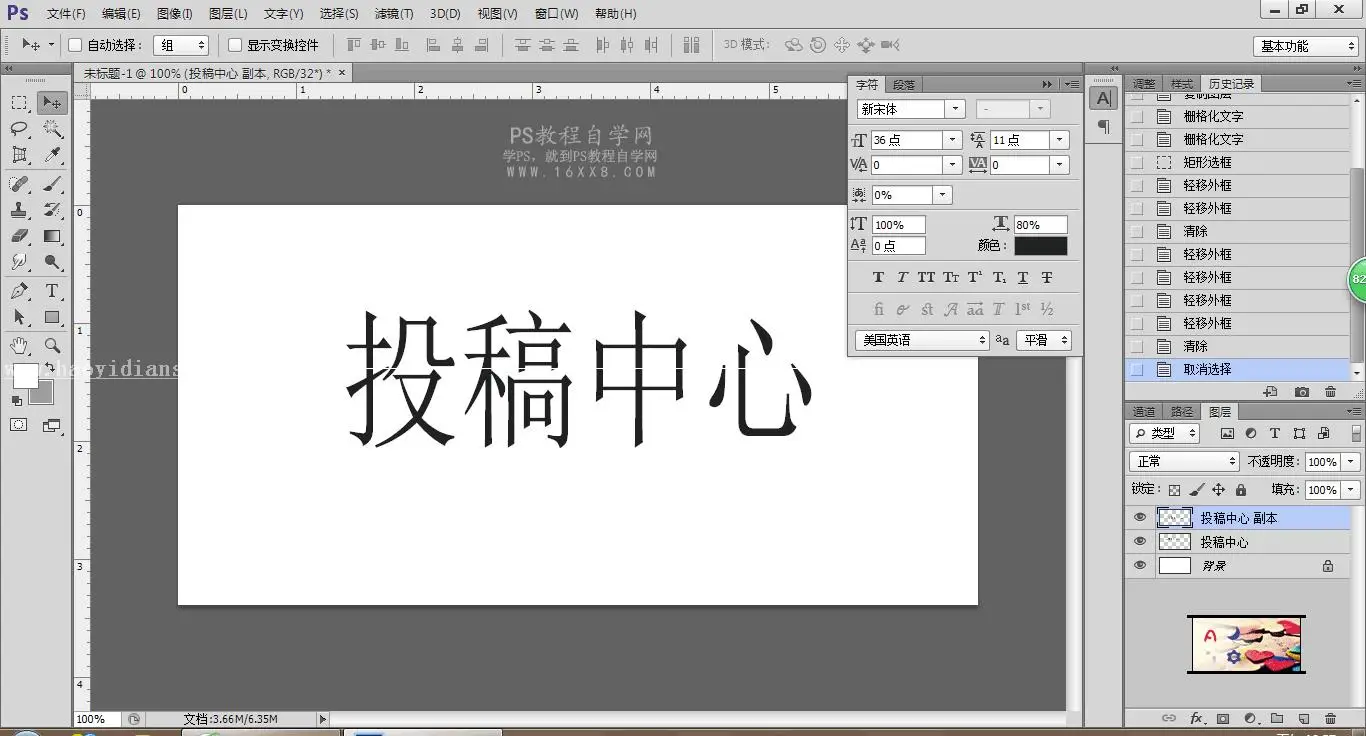Open the 帮助(H) menu
This screenshot has width=1366, height=736.
(615, 14)
